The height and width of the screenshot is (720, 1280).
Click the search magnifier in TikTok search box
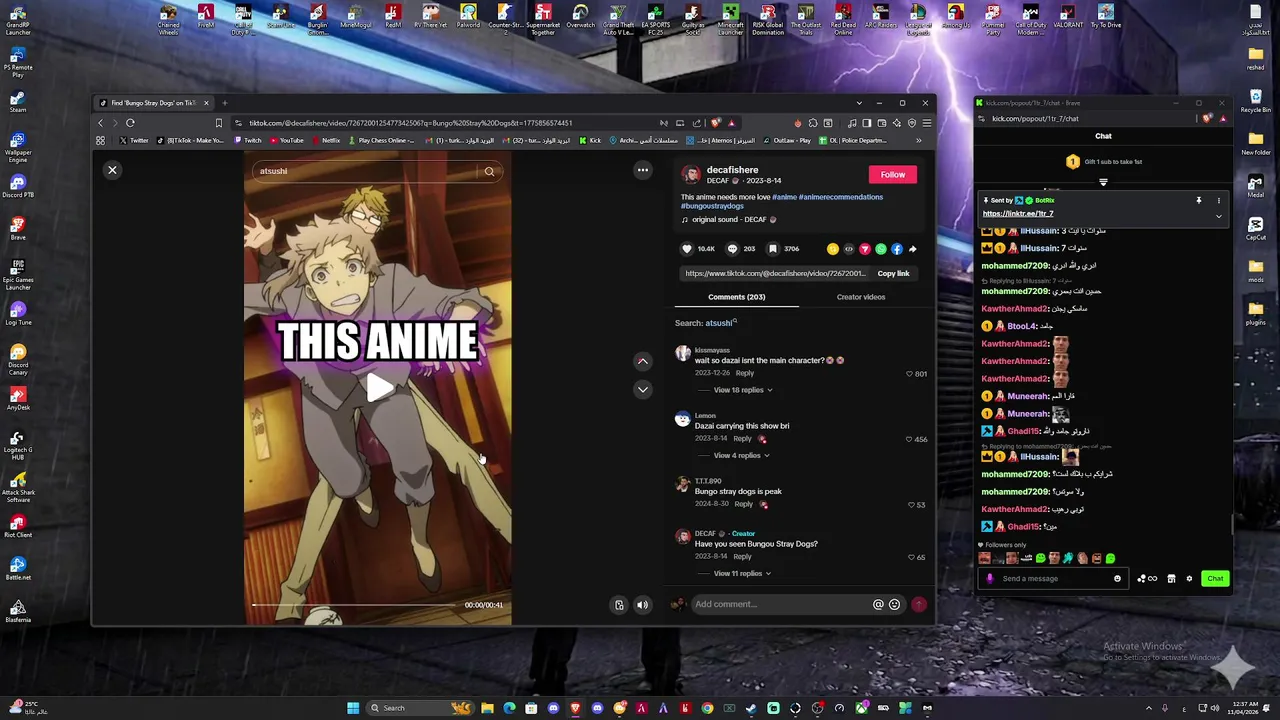(489, 171)
